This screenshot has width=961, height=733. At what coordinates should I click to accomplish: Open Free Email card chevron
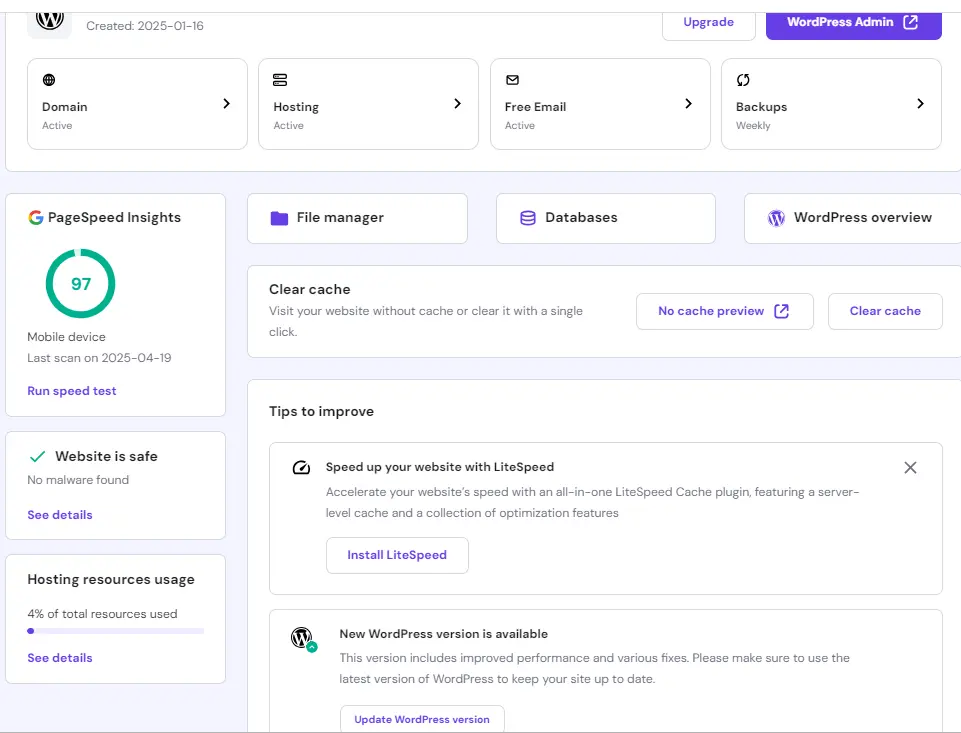pyautogui.click(x=689, y=103)
